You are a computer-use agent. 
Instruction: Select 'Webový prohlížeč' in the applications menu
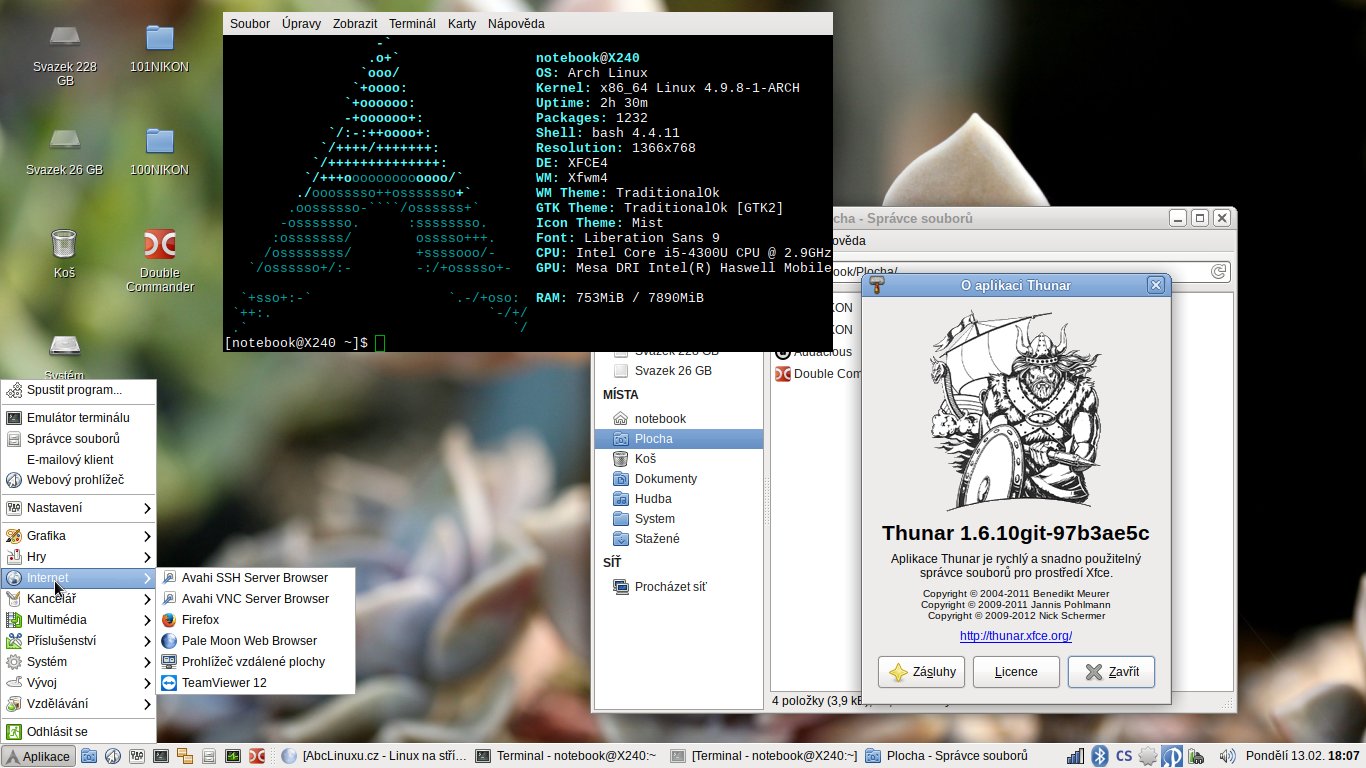(79, 480)
